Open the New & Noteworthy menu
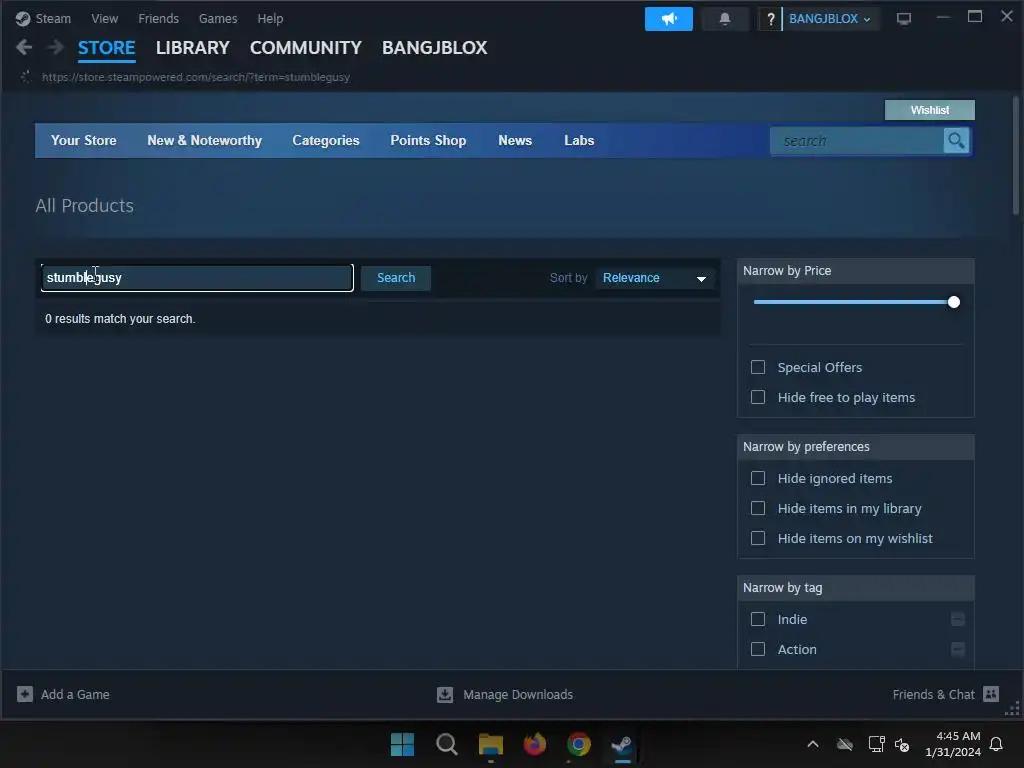This screenshot has width=1024, height=768. click(204, 140)
